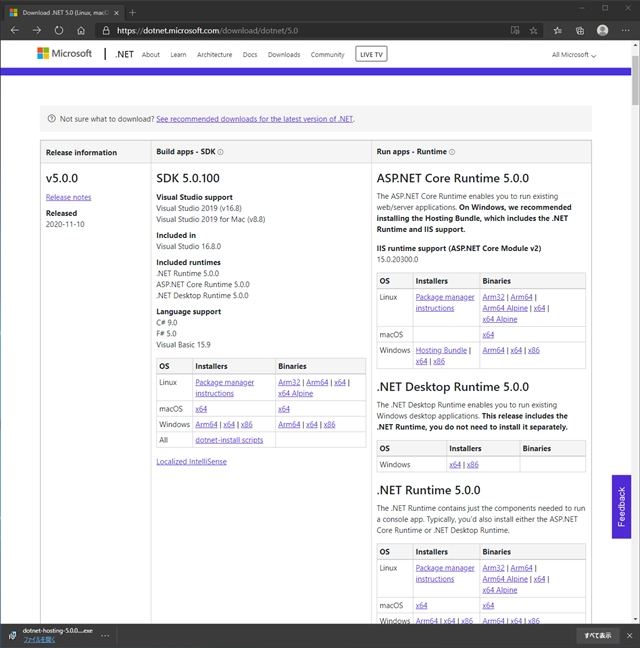Close the downloads bar

point(629,635)
